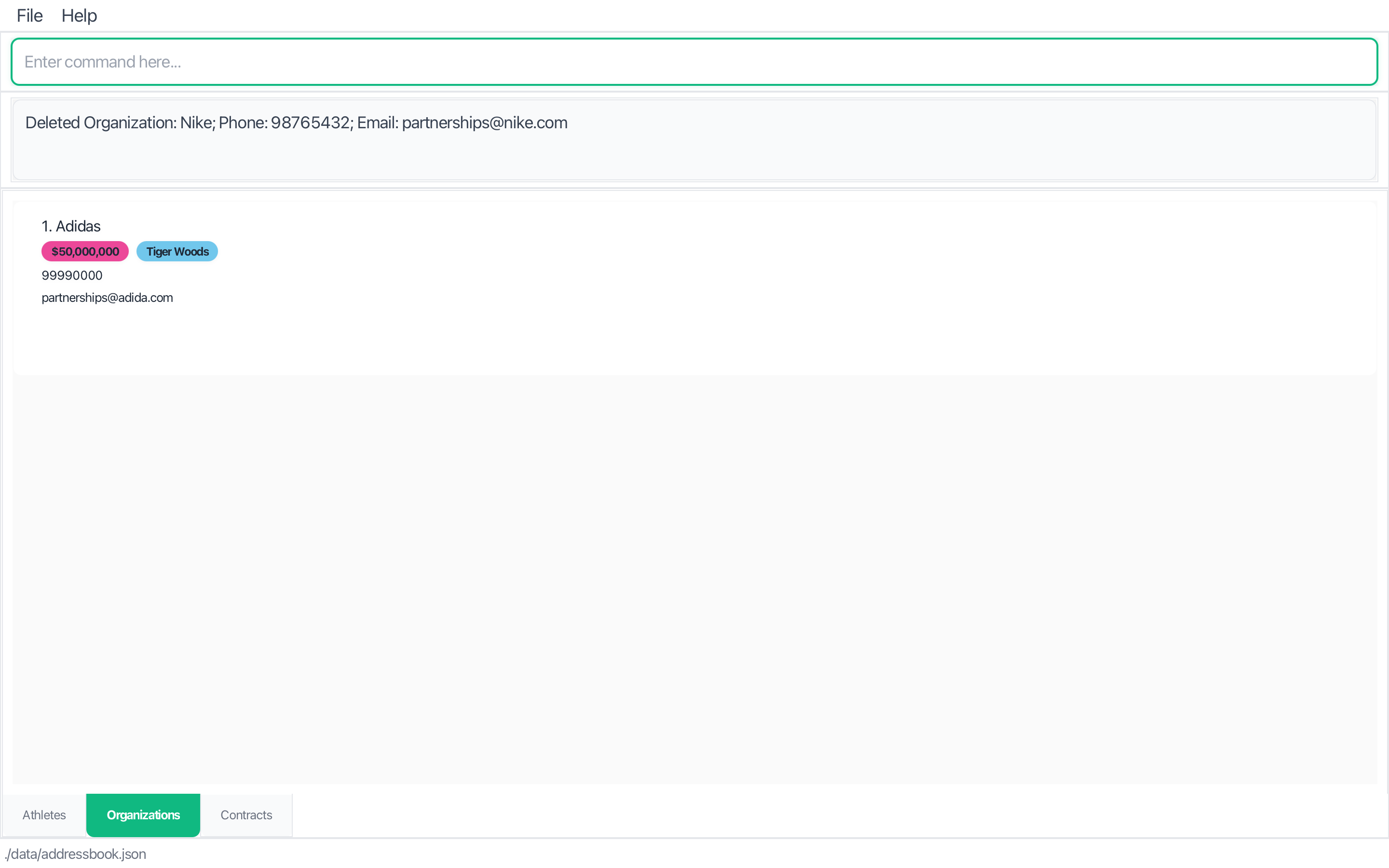Click empty gray area below Adidas card

click(x=694, y=574)
